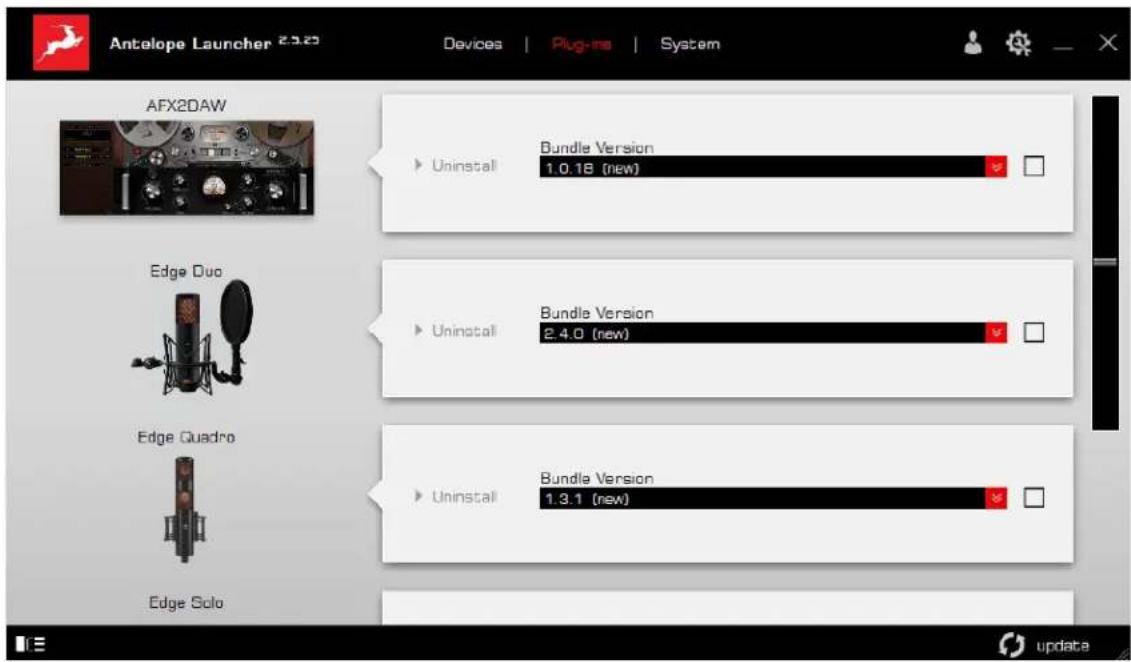Minimize the Antelope Launcher window
This screenshot has height=662, width=1131.
pyautogui.click(x=1062, y=48)
